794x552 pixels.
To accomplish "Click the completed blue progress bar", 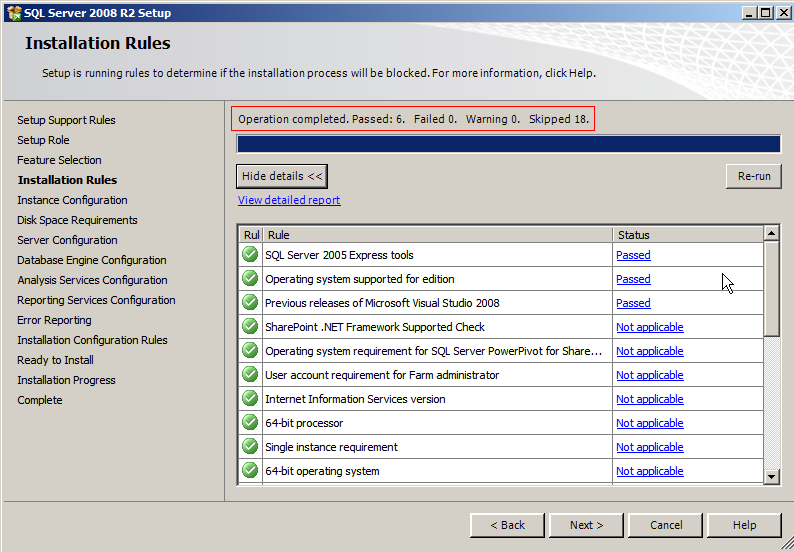I will 508,144.
